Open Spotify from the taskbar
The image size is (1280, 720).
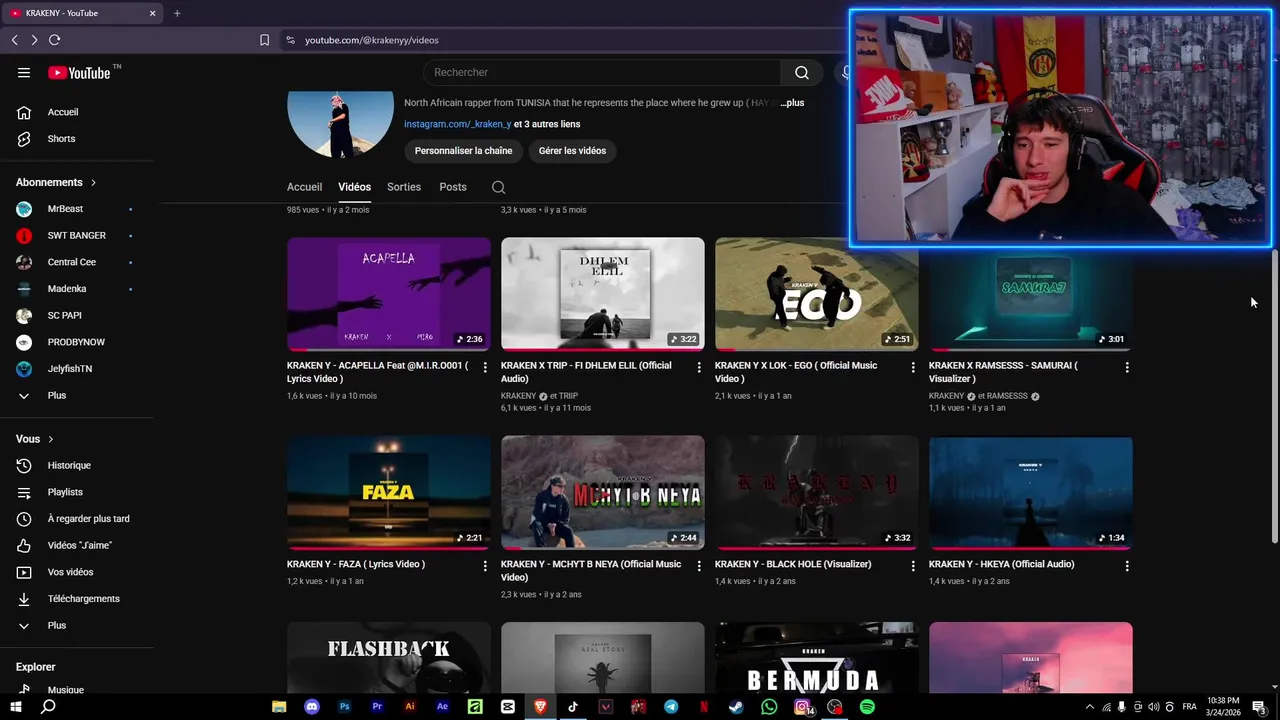click(867, 706)
